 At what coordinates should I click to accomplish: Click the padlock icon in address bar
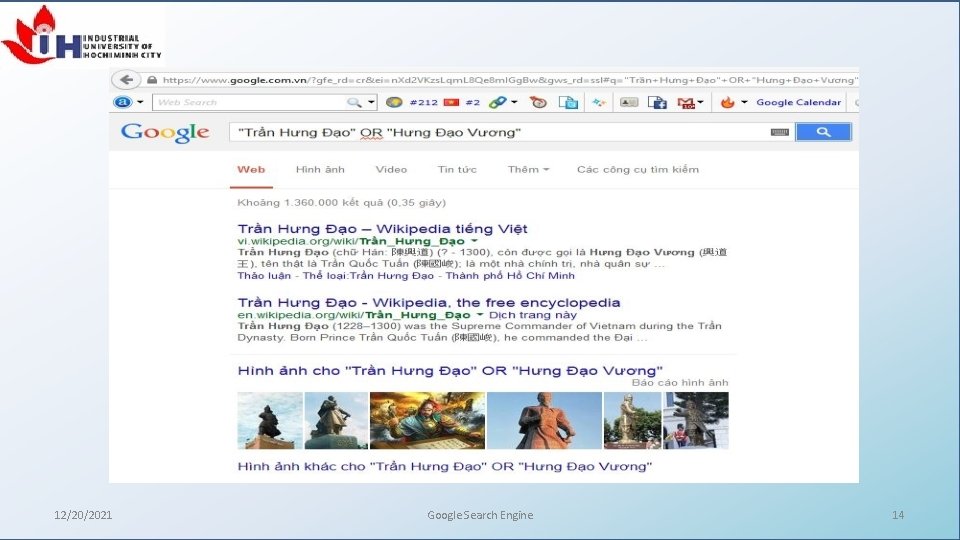(x=152, y=80)
